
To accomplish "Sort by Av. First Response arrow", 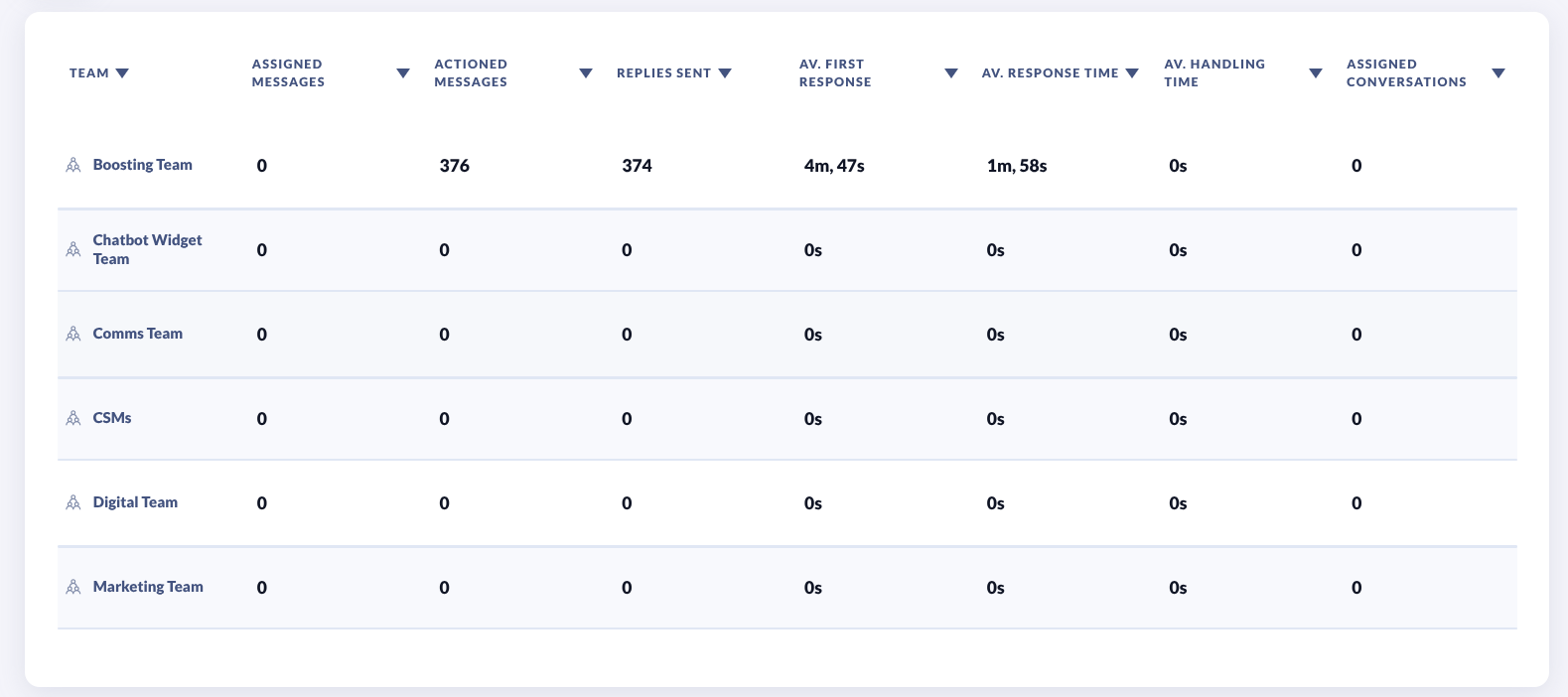I will pyautogui.click(x=951, y=73).
